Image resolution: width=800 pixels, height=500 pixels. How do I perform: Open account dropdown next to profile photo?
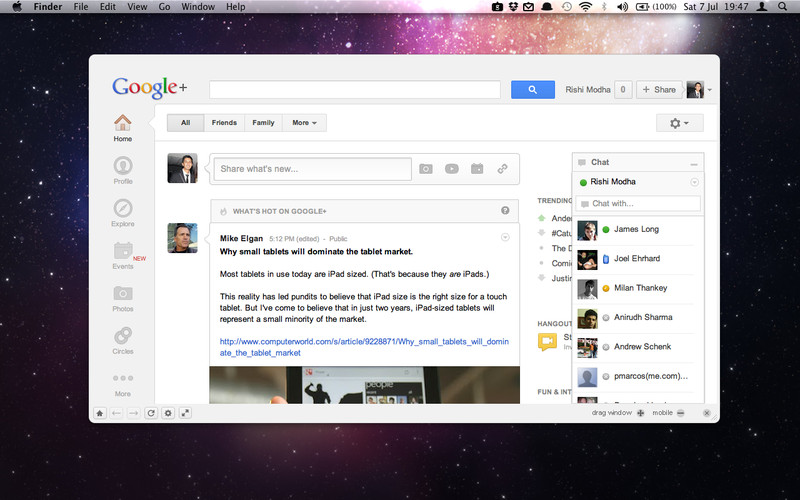pyautogui.click(x=710, y=90)
